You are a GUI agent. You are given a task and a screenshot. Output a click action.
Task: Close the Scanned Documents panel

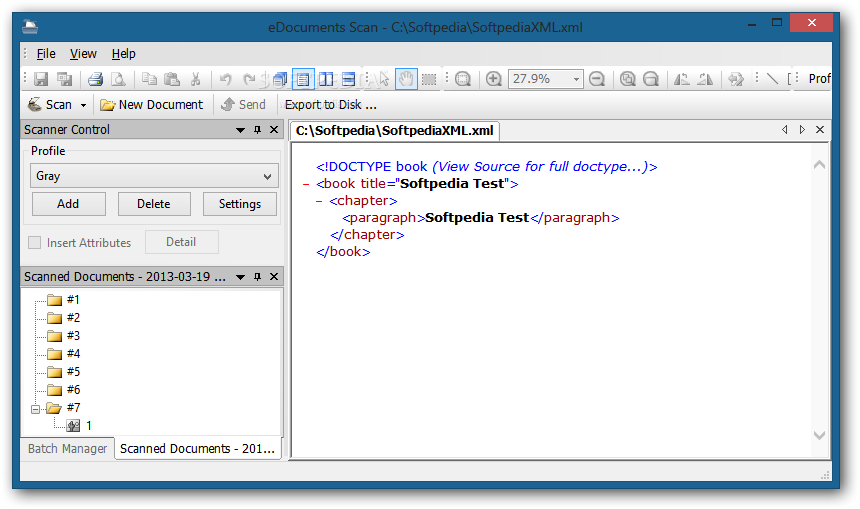tap(274, 277)
